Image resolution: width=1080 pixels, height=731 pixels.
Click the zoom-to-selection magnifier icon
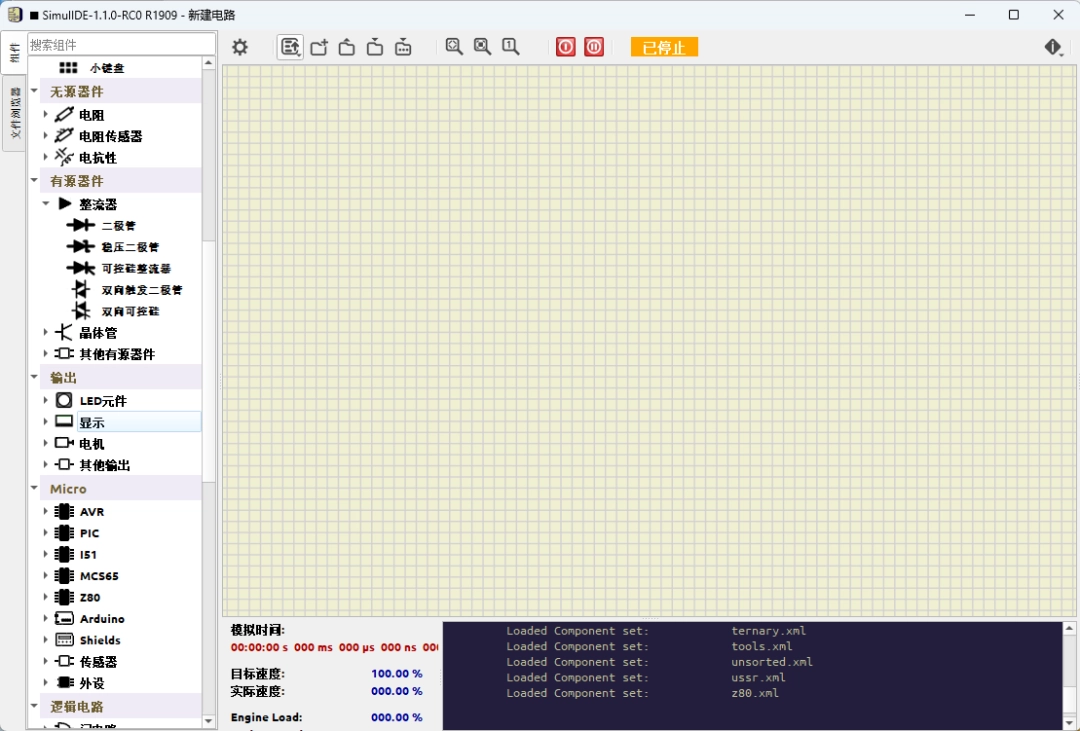(482, 46)
